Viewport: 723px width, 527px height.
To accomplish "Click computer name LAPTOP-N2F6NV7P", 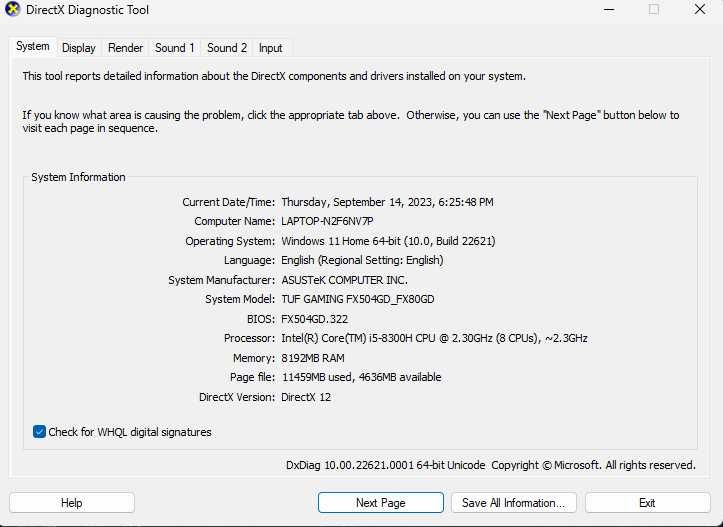I will click(327, 221).
